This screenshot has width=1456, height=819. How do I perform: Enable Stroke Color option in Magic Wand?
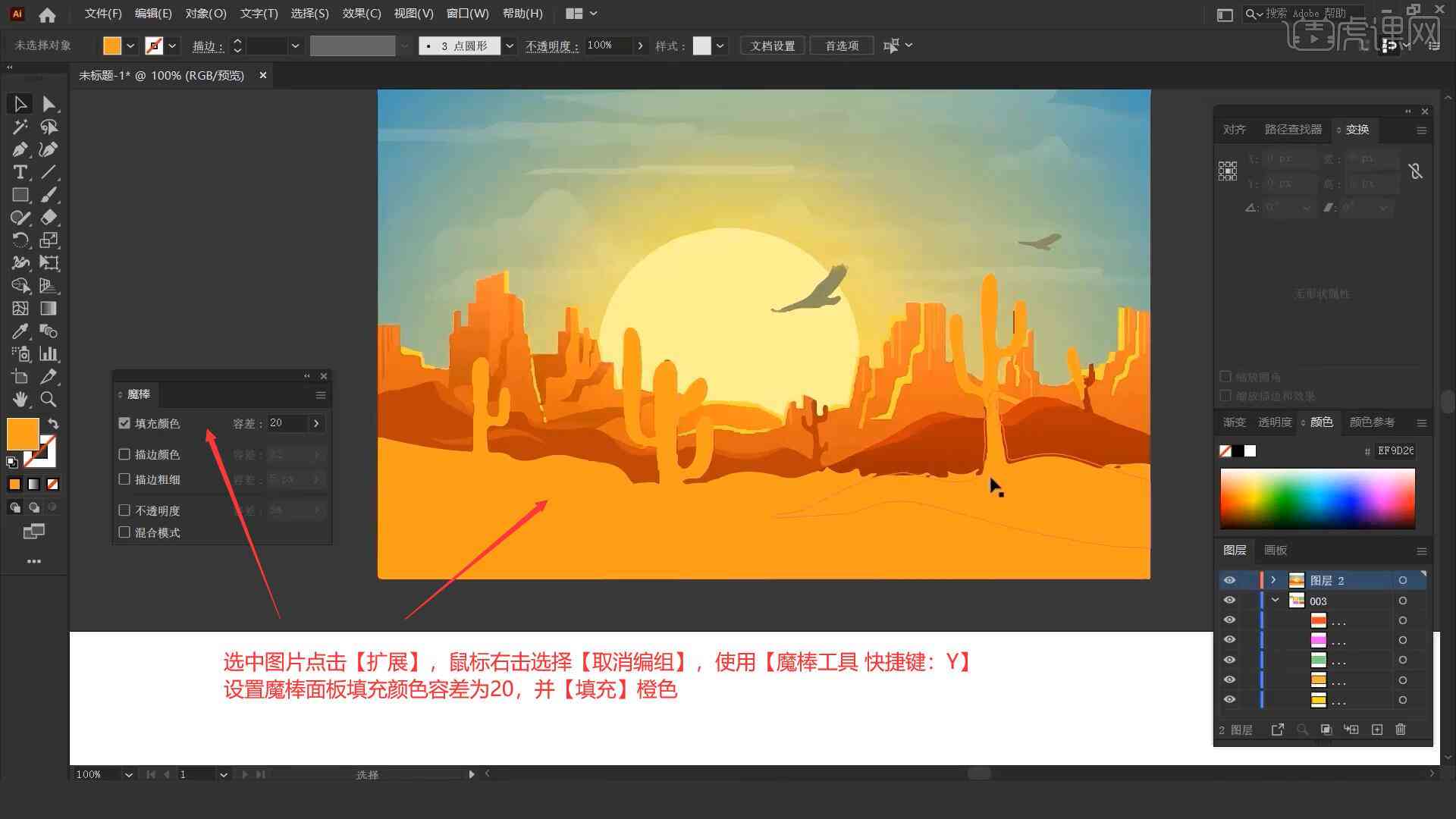point(125,454)
